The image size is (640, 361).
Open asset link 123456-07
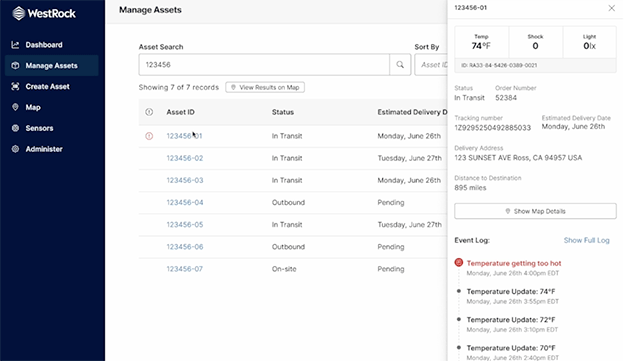pyautogui.click(x=184, y=269)
